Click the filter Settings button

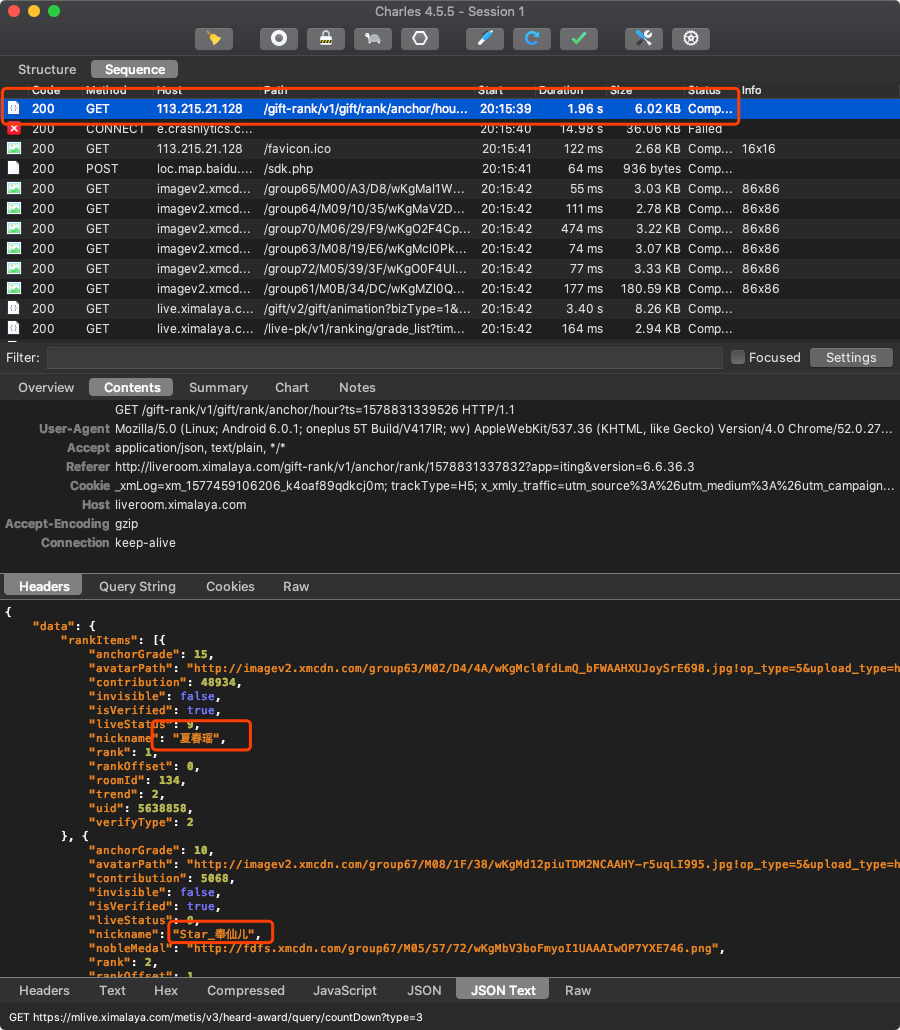pos(851,357)
